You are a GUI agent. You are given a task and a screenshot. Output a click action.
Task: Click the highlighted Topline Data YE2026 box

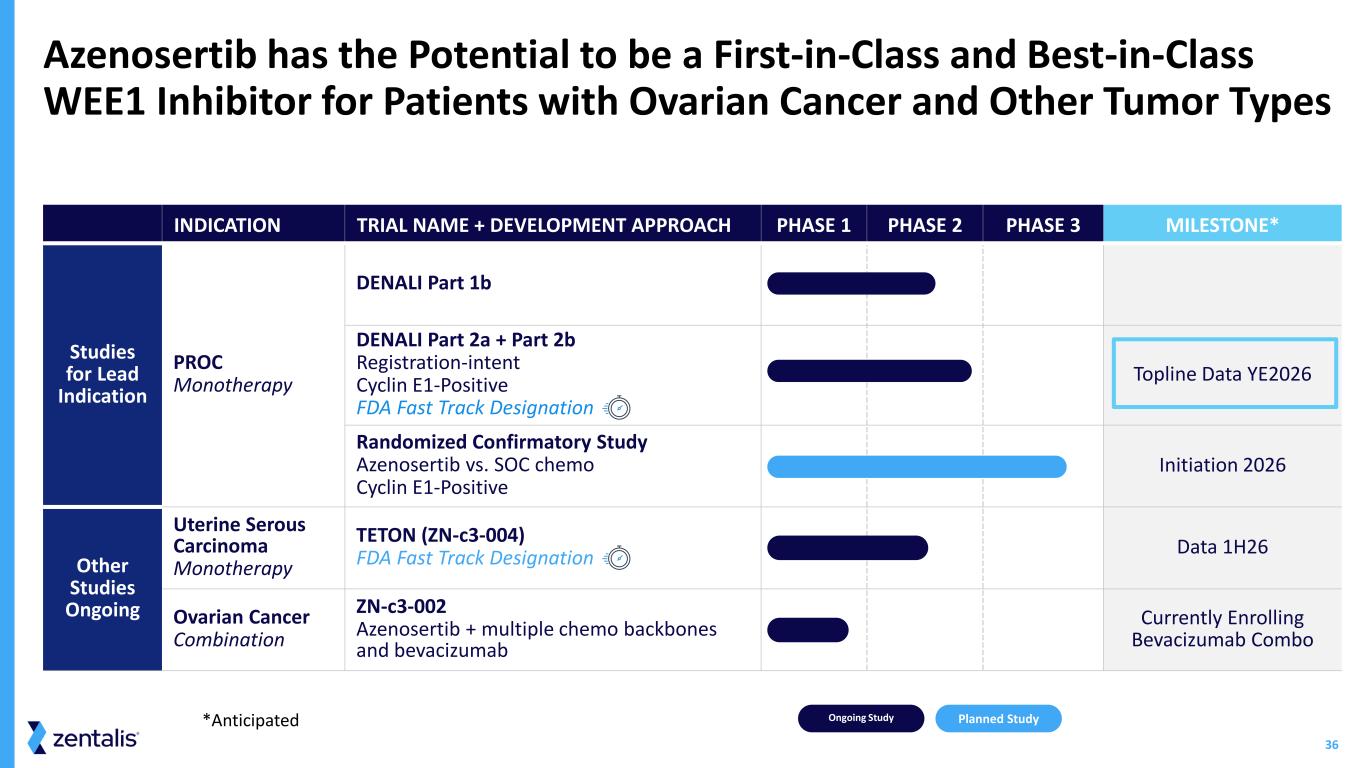(x=1224, y=374)
